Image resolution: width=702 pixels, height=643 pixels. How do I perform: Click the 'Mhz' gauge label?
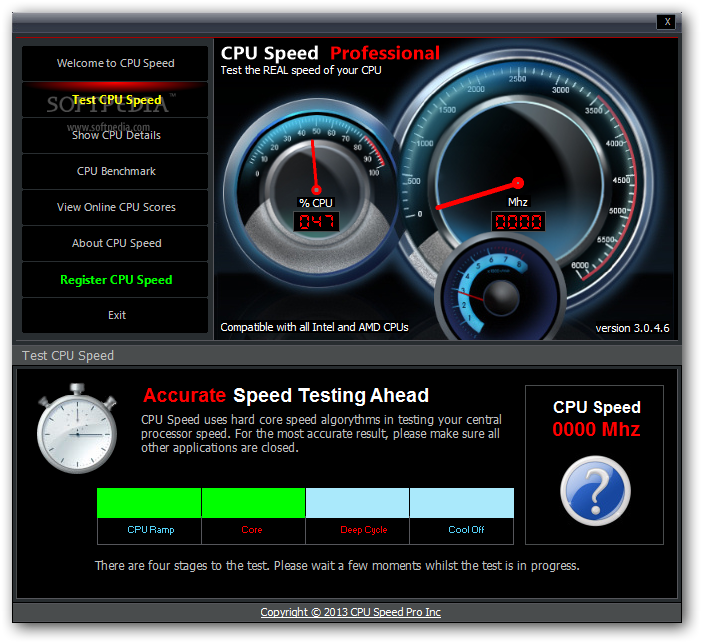[518, 202]
